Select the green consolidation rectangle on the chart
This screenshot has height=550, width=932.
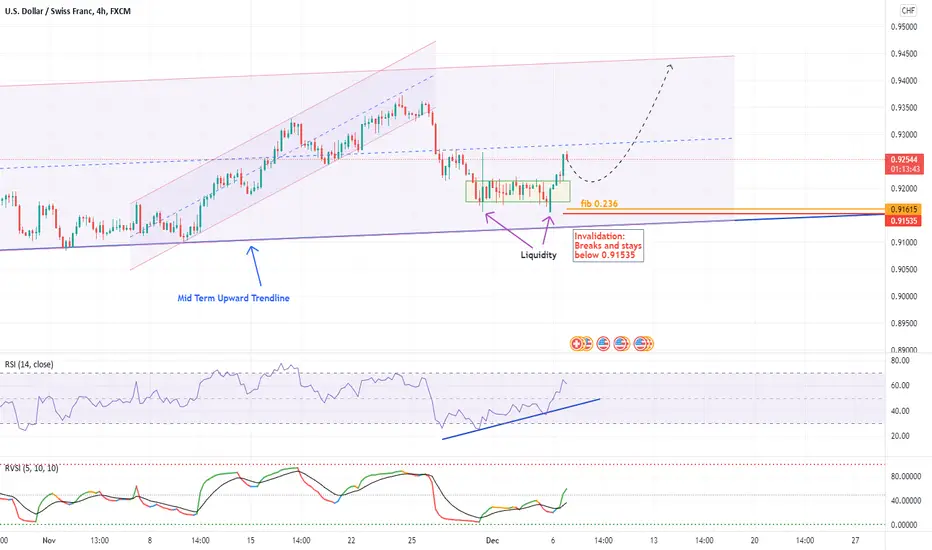[x=518, y=191]
